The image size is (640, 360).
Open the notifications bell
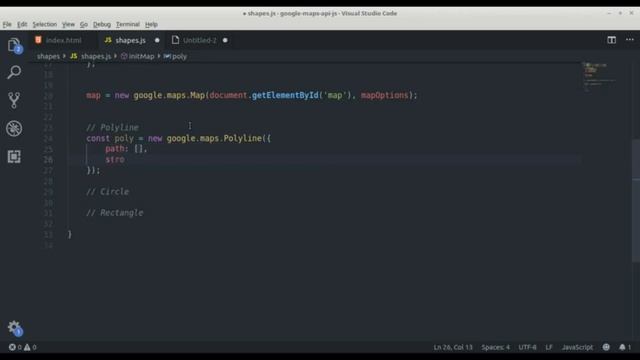pos(625,347)
